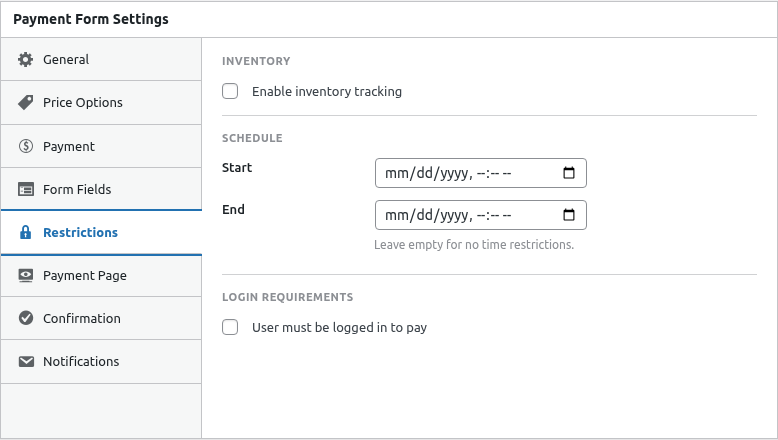The height and width of the screenshot is (440, 778).
Task: Select the Form Fields tab
Action: pyautogui.click(x=77, y=190)
